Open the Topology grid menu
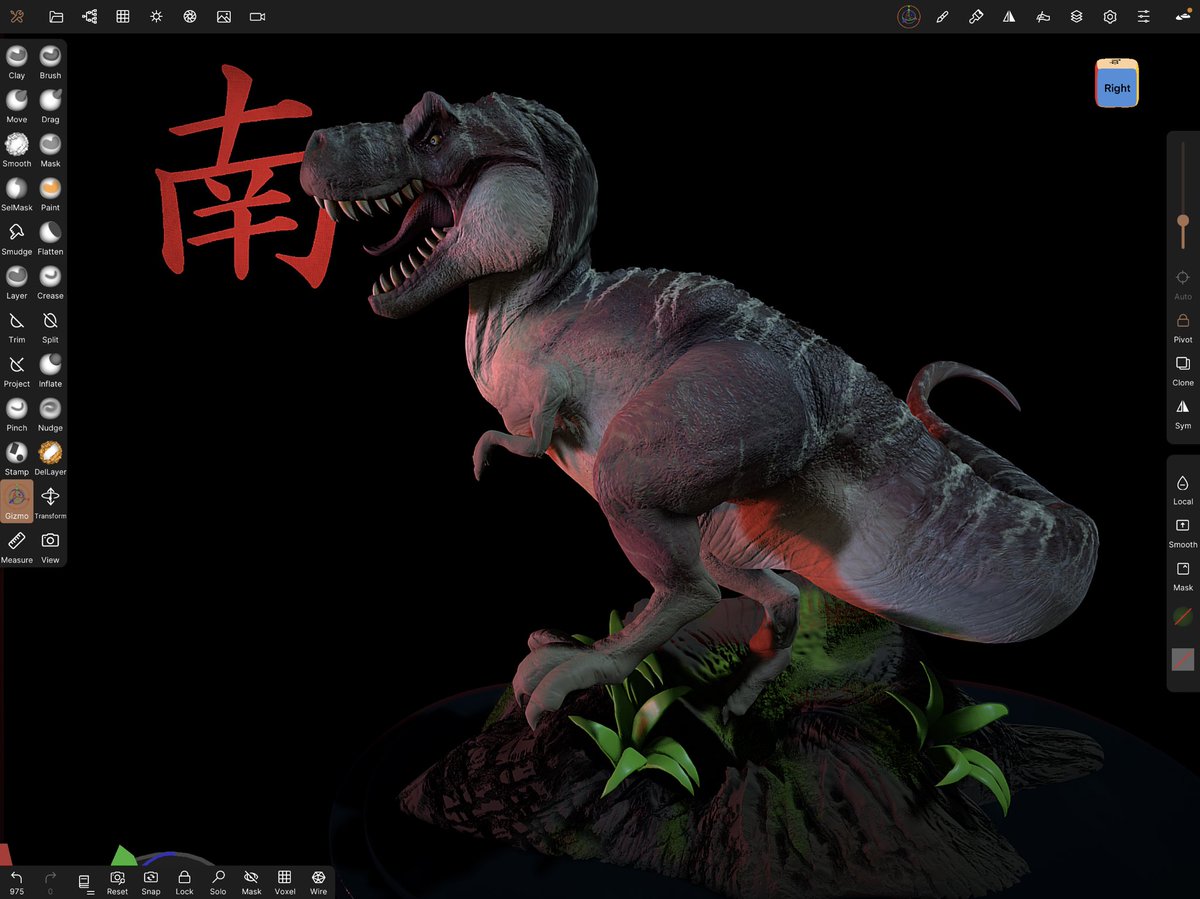The image size is (1200, 899). [x=123, y=17]
